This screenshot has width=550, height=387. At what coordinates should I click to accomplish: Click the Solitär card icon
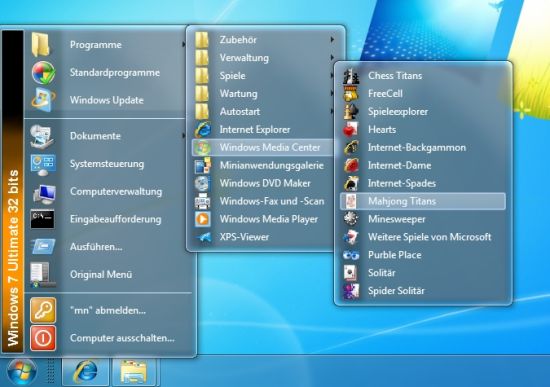(x=351, y=273)
